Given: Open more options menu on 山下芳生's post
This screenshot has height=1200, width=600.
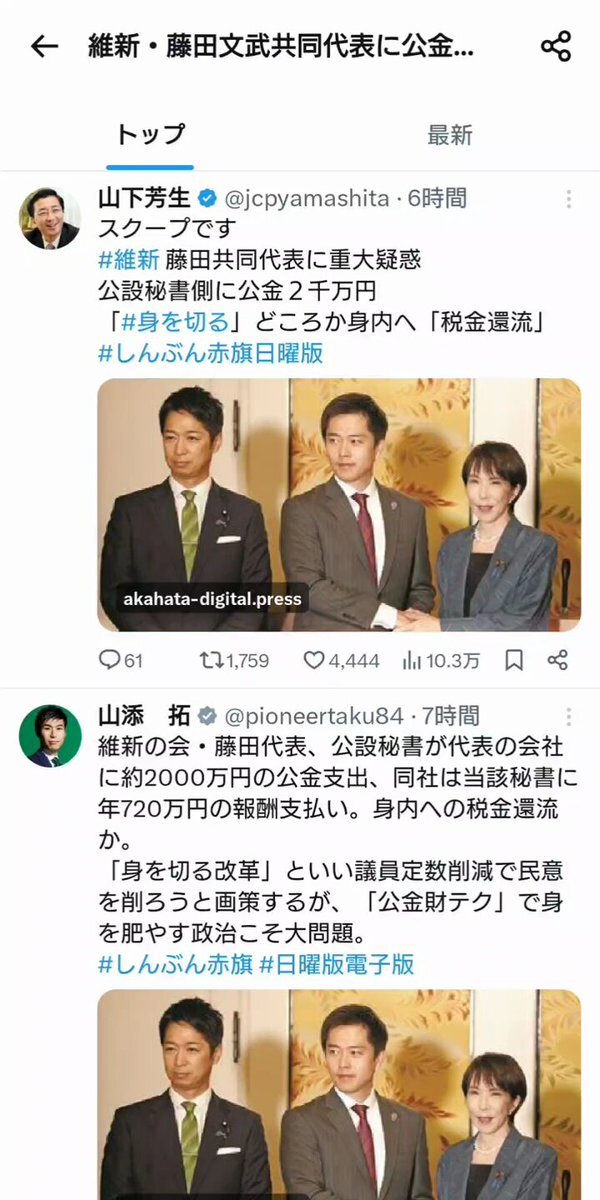Looking at the screenshot, I should click(569, 199).
